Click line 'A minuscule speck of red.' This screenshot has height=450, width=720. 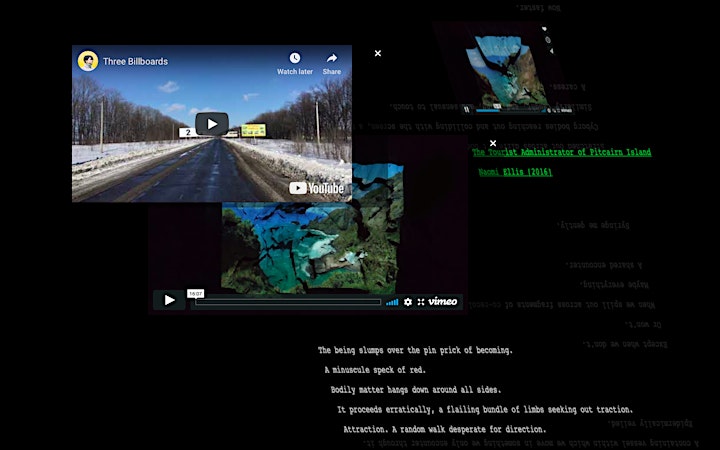coord(375,370)
